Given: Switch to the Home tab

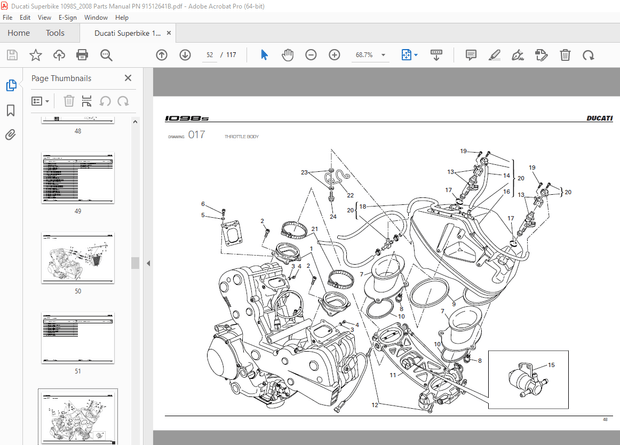Looking at the screenshot, I should pyautogui.click(x=19, y=33).
